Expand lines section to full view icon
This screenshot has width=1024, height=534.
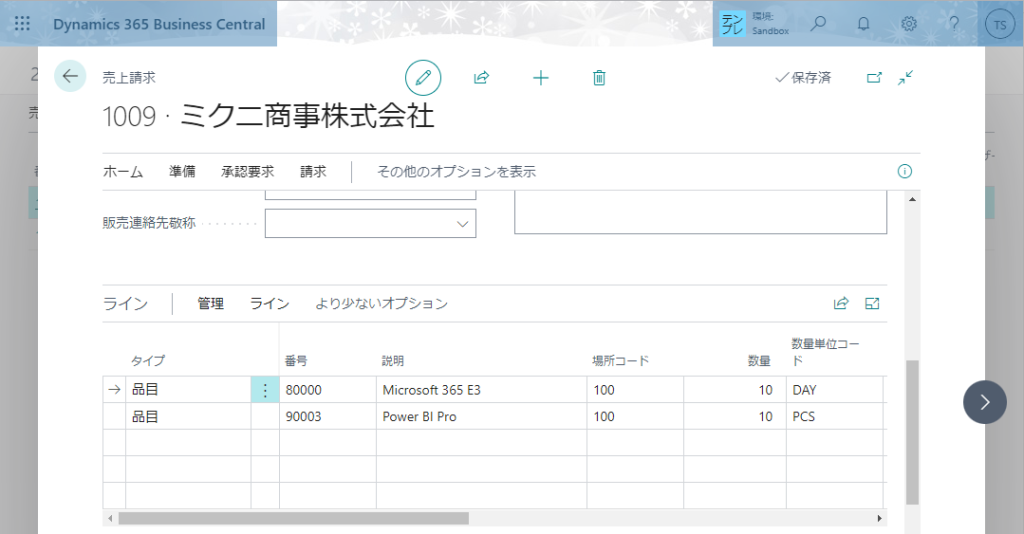tap(872, 303)
